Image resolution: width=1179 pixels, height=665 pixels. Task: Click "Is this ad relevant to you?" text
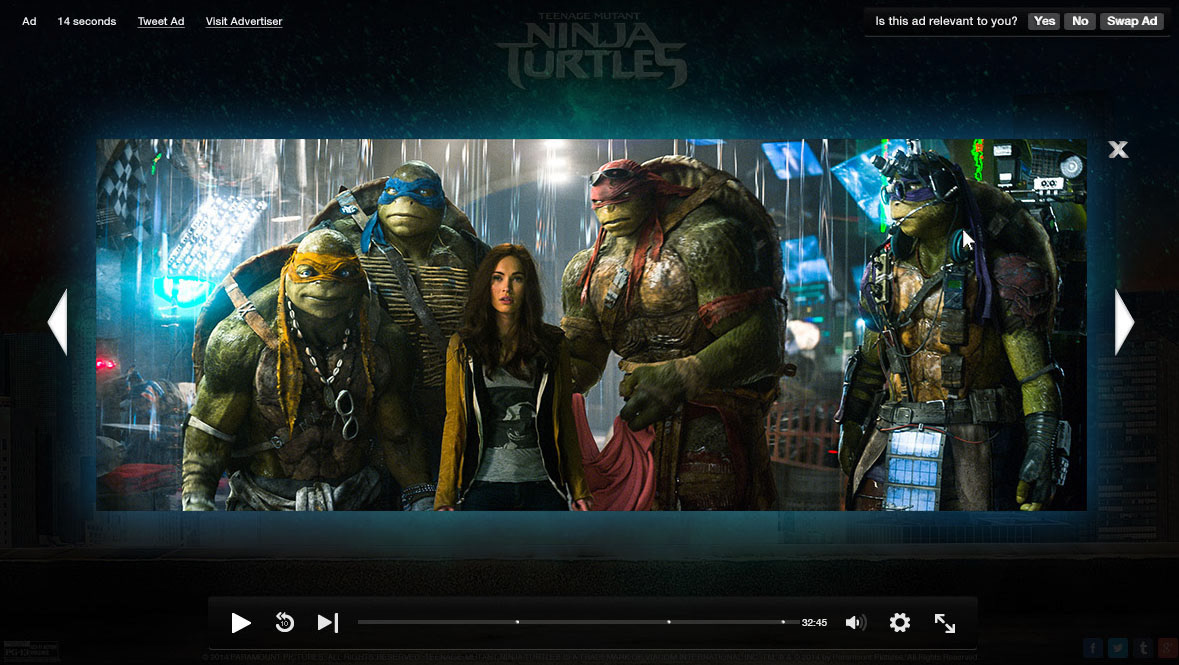[946, 21]
